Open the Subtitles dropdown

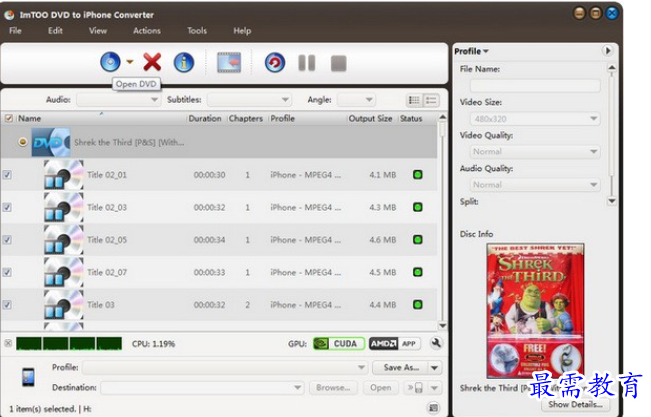coord(249,100)
